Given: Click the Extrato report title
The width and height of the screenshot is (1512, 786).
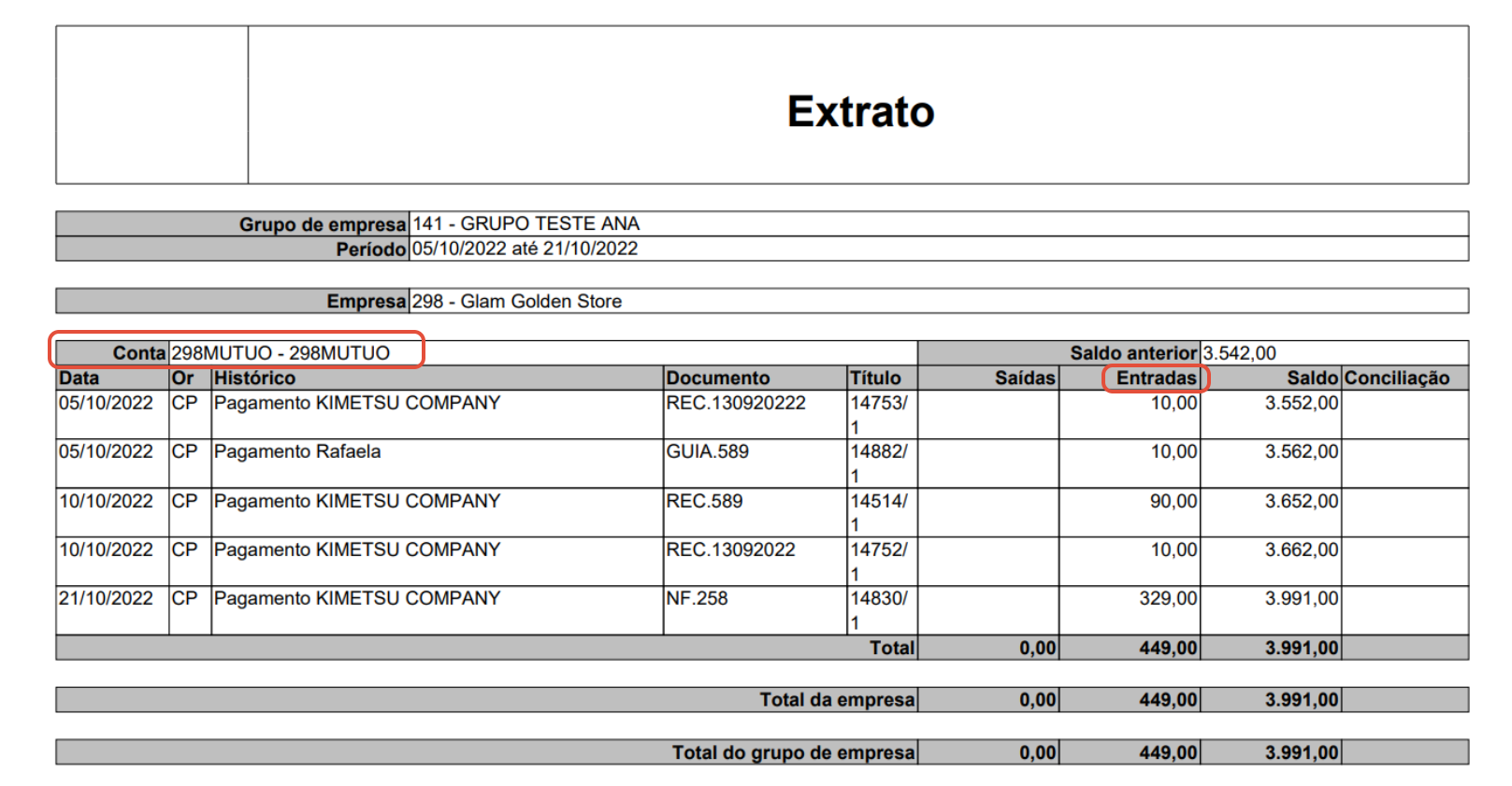Looking at the screenshot, I should pyautogui.click(x=860, y=111).
